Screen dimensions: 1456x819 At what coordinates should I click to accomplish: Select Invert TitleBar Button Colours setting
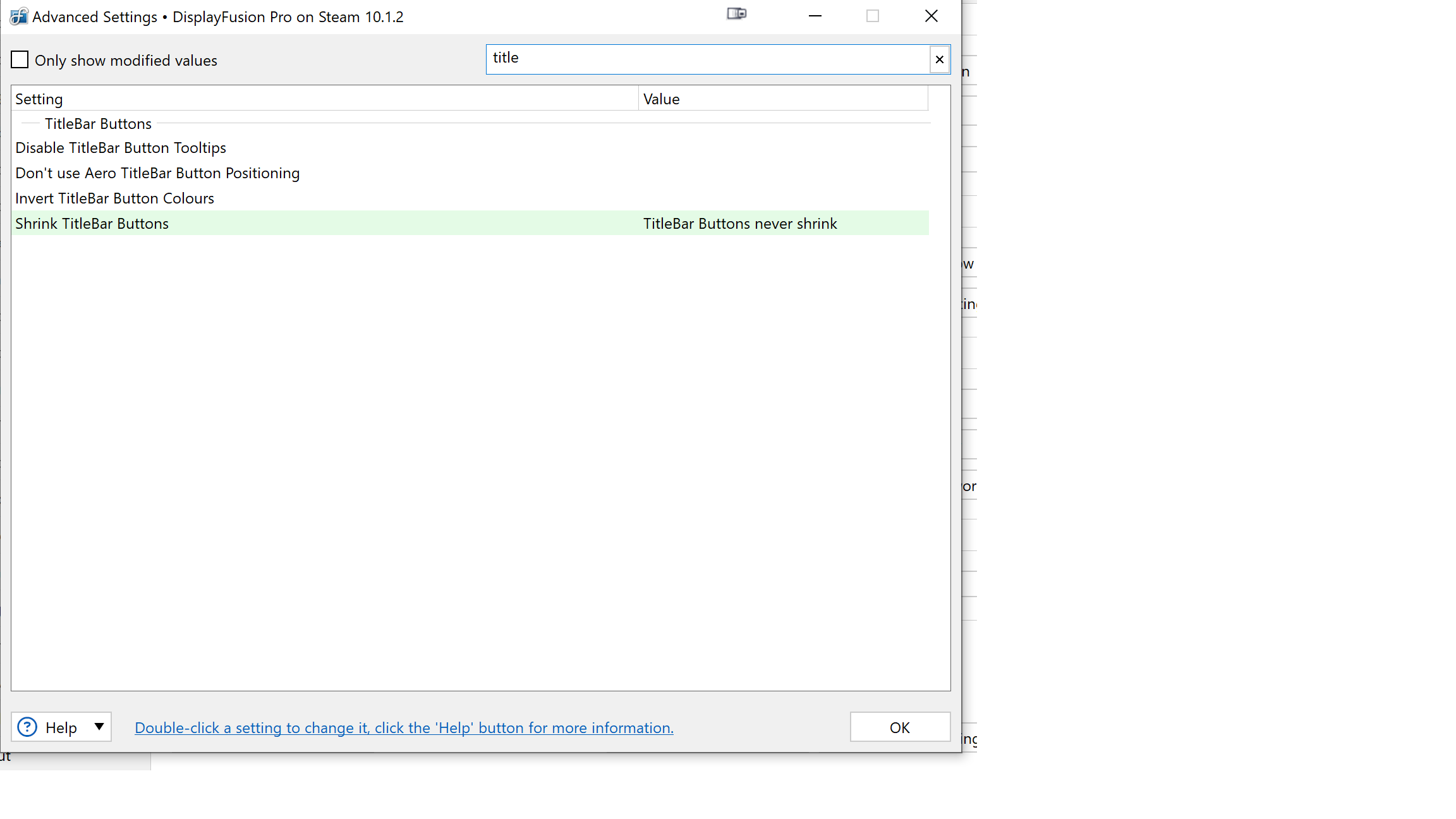[114, 198]
